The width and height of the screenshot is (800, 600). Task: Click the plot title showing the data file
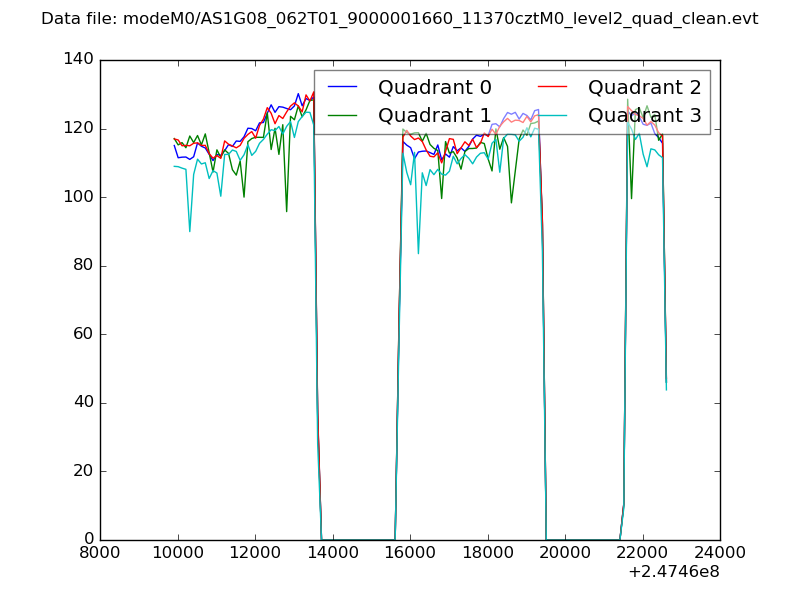pos(399,19)
